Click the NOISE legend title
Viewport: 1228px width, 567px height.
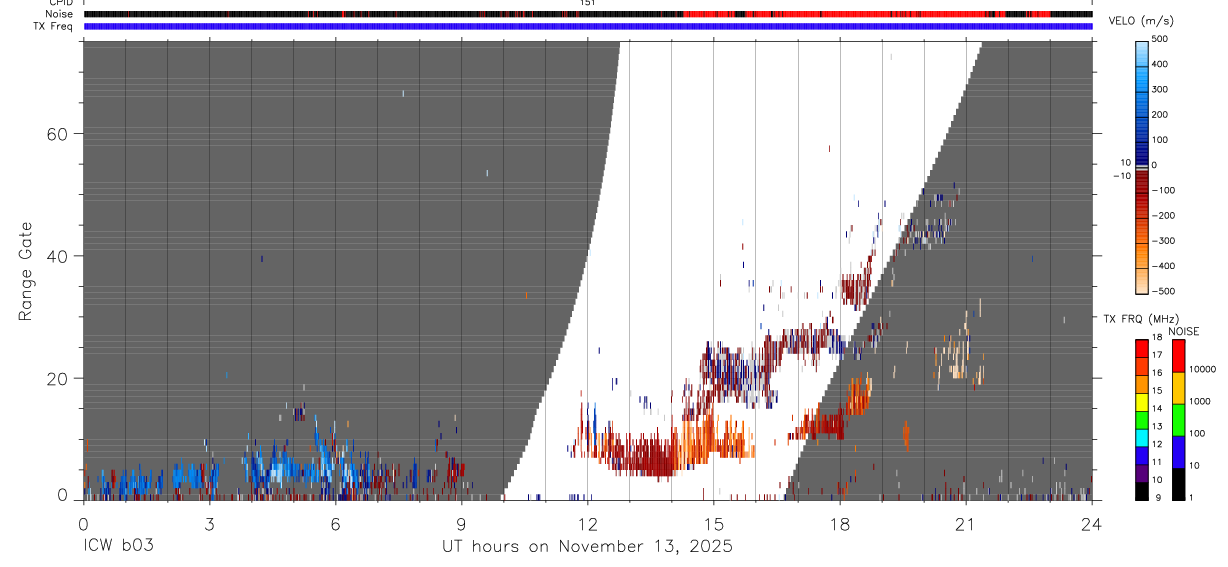point(1184,331)
